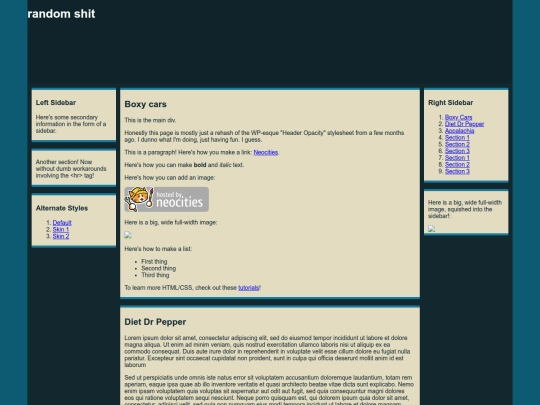Viewport: 540px width, 405px height.
Task: Switch to Skin 2 style
Action: (61, 236)
